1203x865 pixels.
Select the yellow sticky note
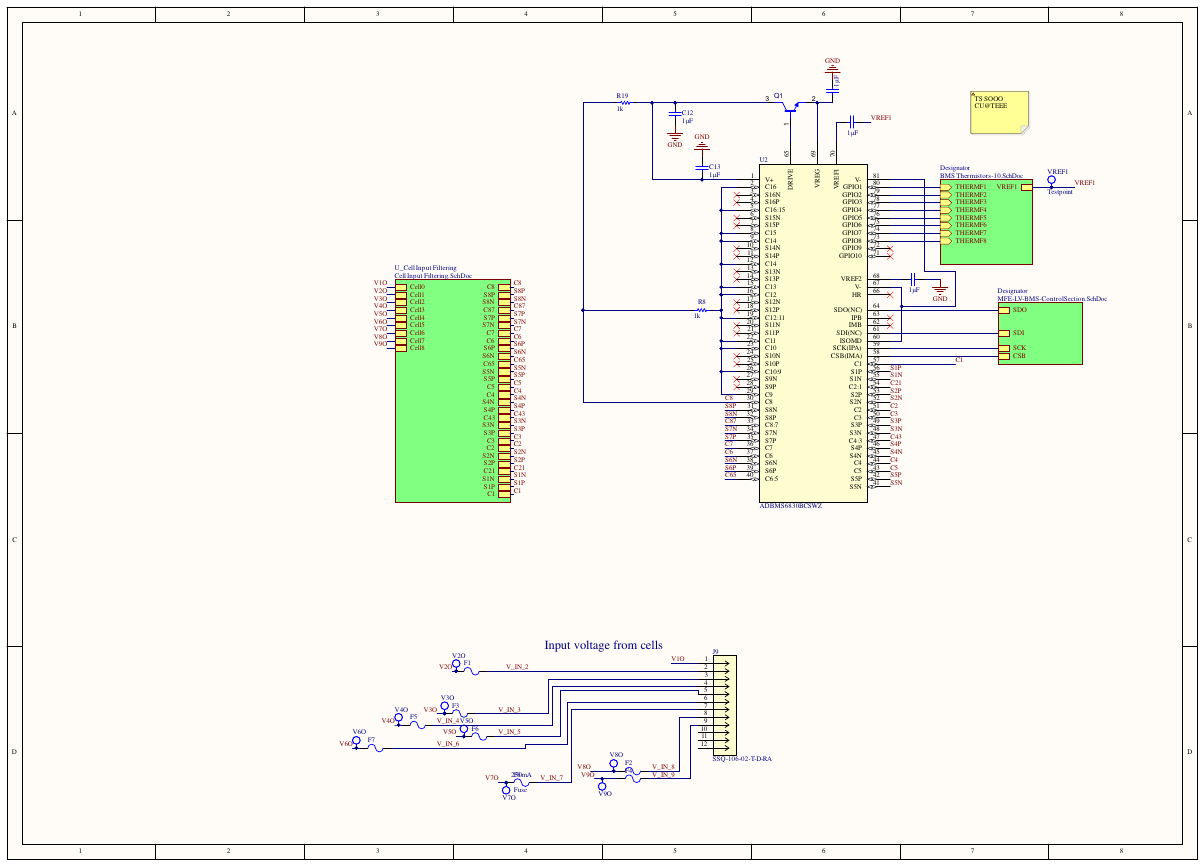pyautogui.click(x=1000, y=111)
